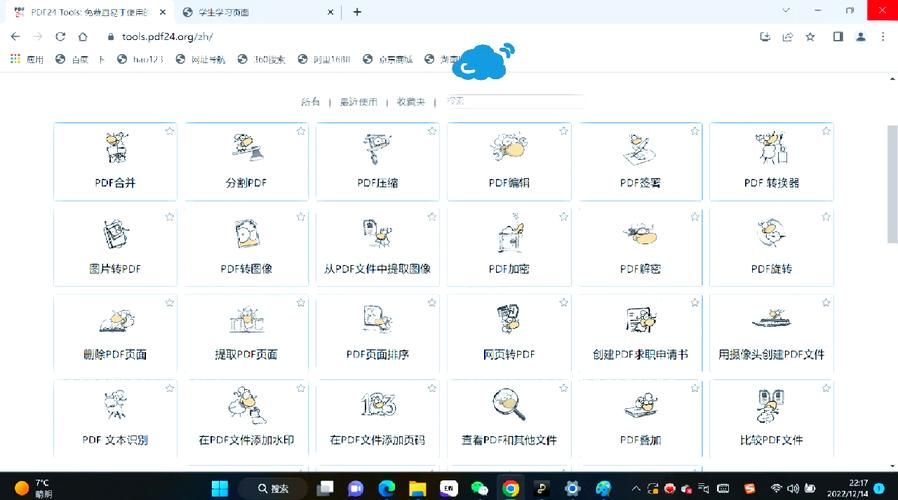Show hidden system tray icons
Screen dimensions: 898x500
coord(635,489)
